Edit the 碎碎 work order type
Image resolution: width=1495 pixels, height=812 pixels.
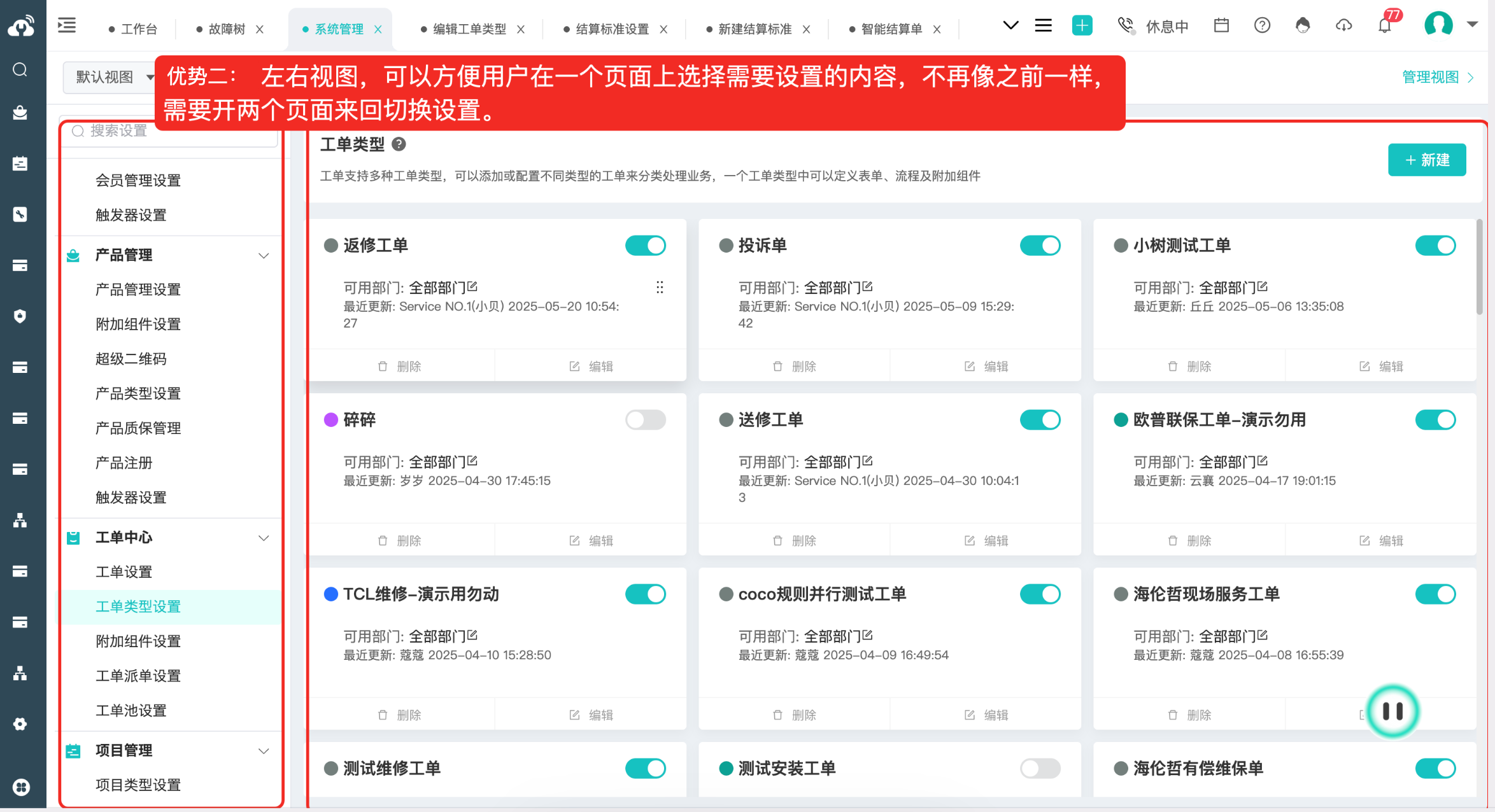(x=591, y=541)
